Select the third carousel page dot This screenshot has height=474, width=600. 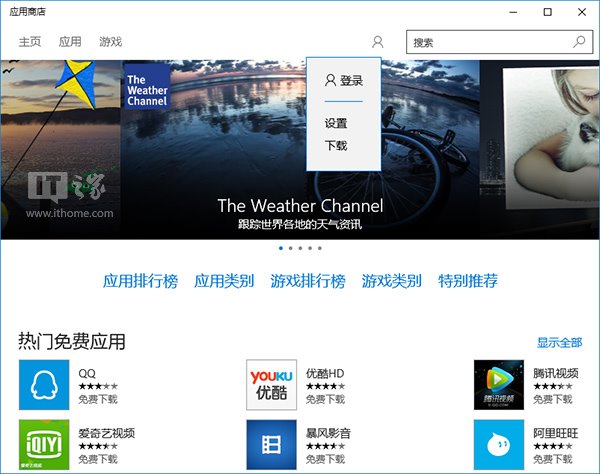[x=300, y=248]
